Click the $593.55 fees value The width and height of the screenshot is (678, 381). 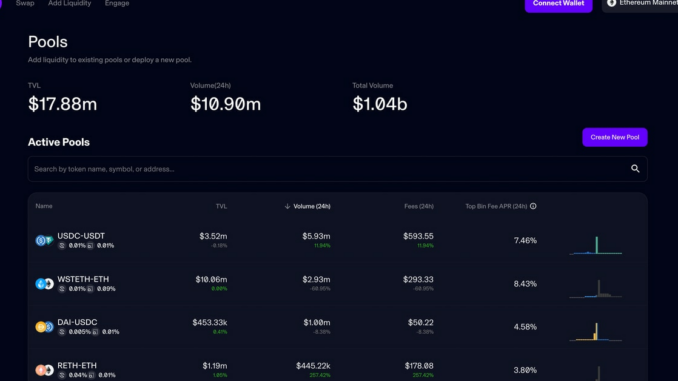click(418, 236)
